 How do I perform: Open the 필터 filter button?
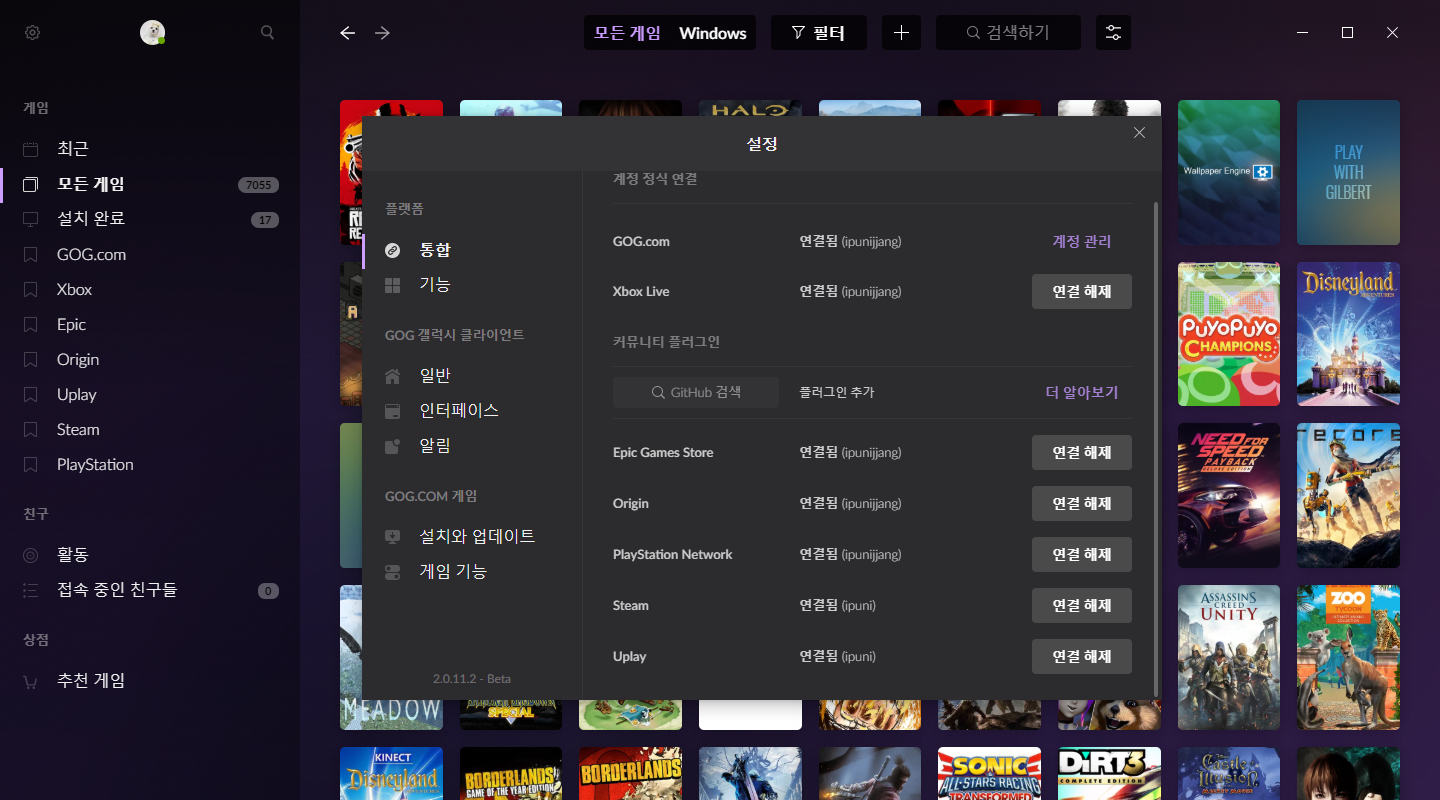(818, 33)
